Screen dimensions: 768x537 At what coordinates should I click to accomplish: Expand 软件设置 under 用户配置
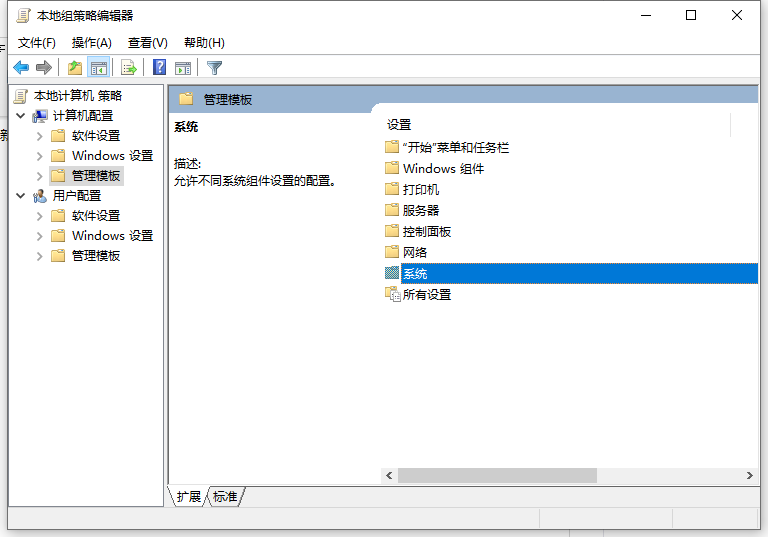[39, 216]
